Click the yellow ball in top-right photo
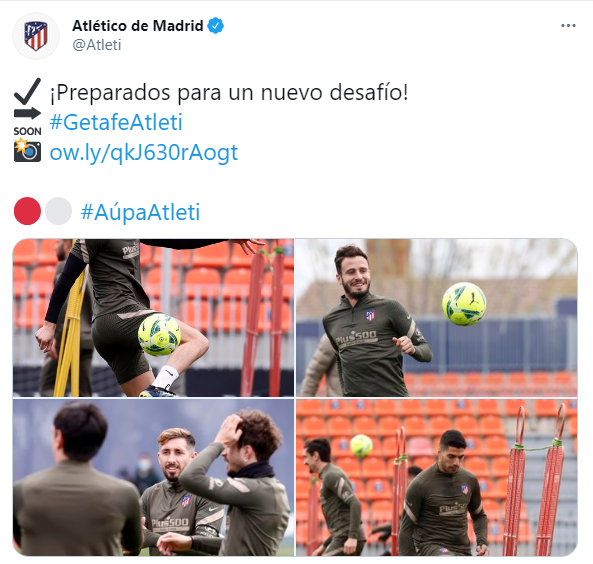This screenshot has height=564, width=593. (464, 304)
